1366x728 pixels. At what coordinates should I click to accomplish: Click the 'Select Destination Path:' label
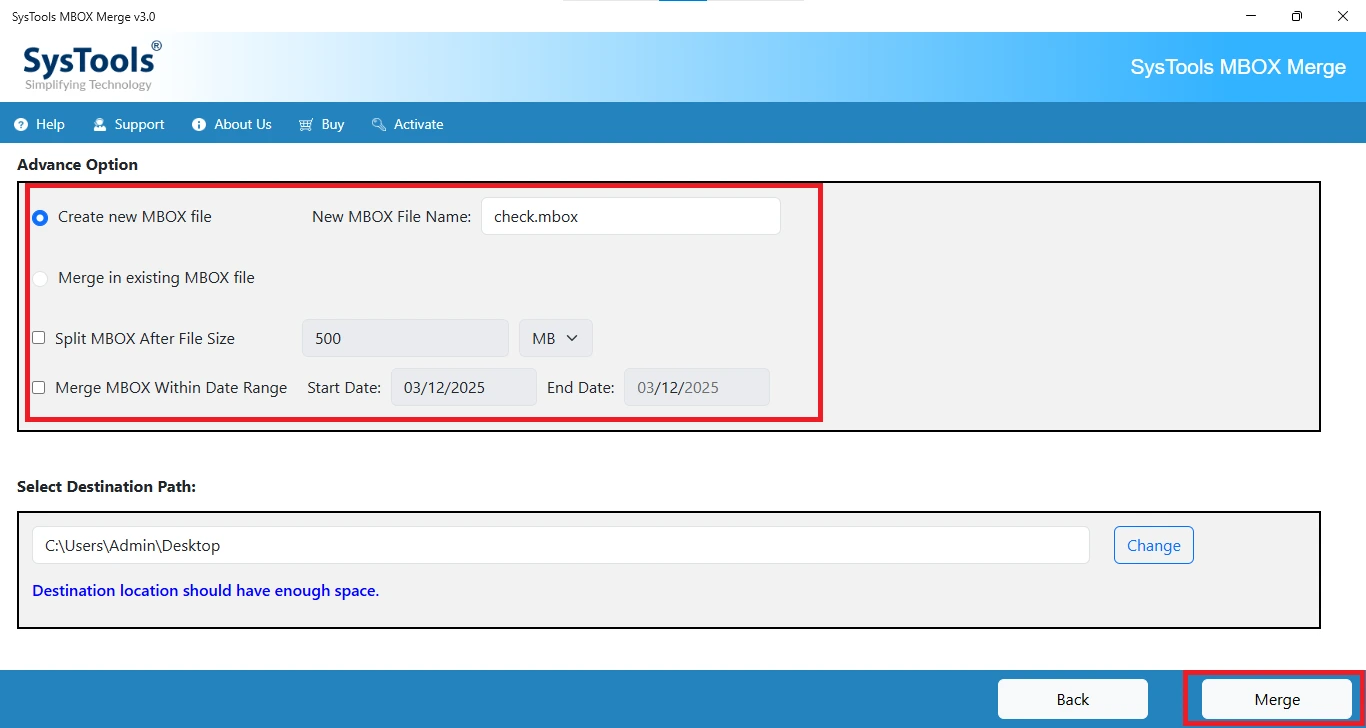click(107, 487)
